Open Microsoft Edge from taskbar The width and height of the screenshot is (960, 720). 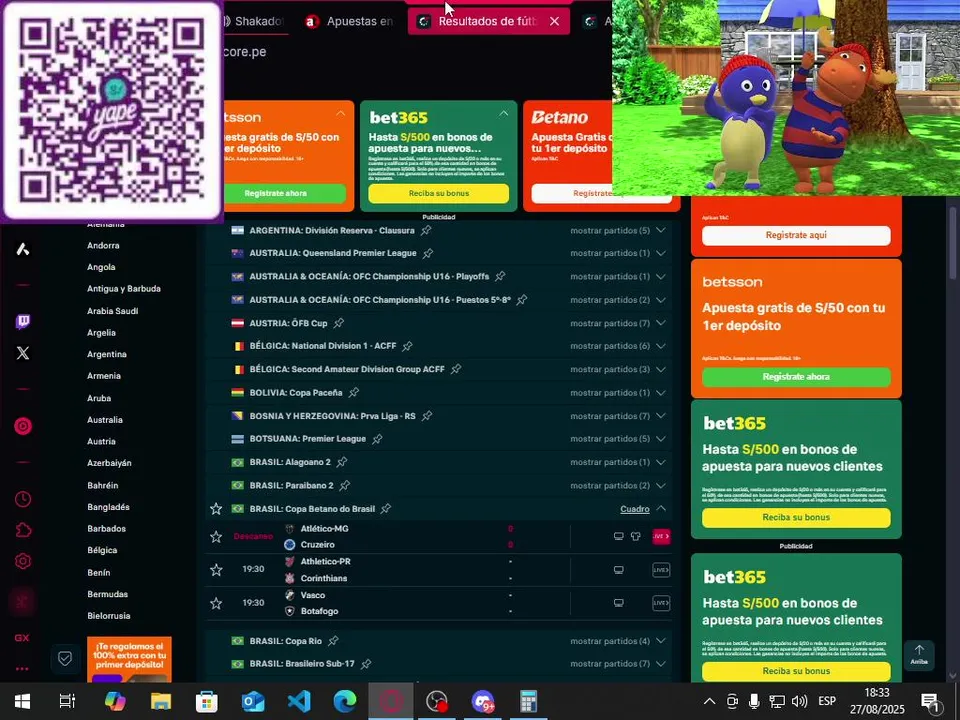click(x=345, y=701)
